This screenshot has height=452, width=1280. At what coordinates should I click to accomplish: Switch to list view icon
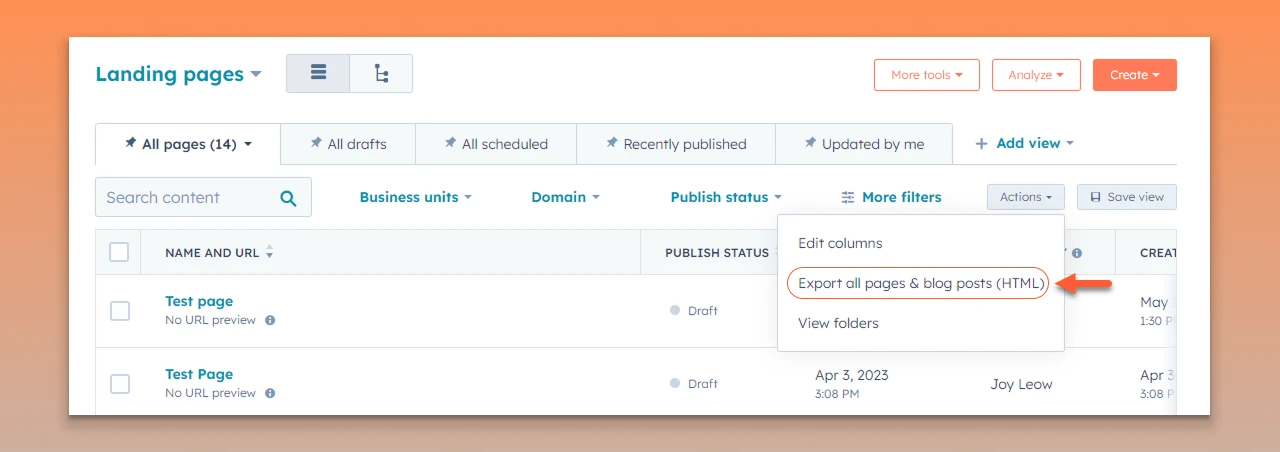(x=318, y=74)
